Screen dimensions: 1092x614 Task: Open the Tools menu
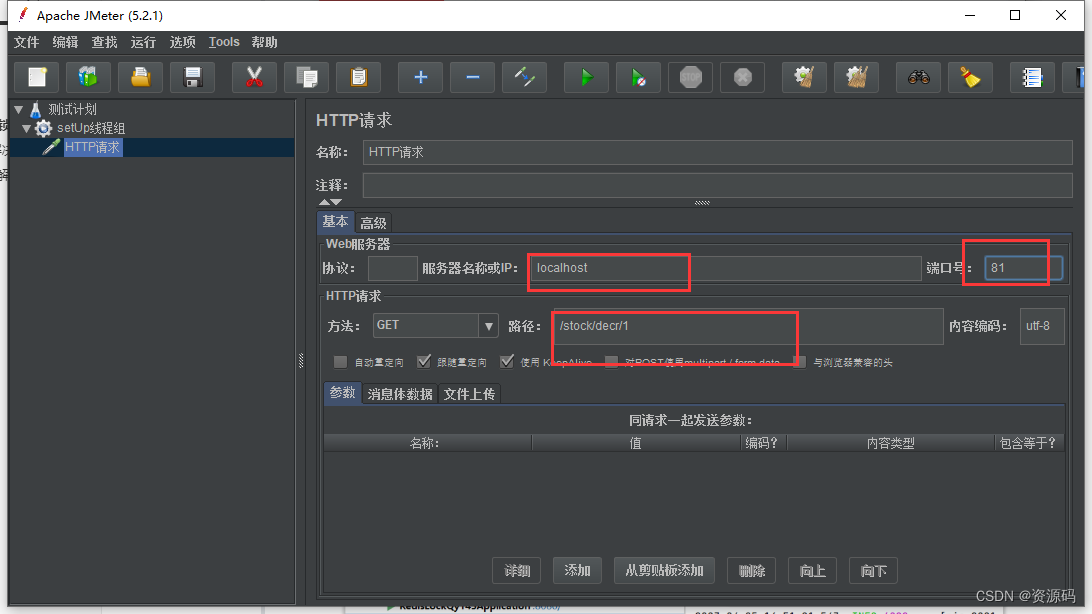point(224,42)
